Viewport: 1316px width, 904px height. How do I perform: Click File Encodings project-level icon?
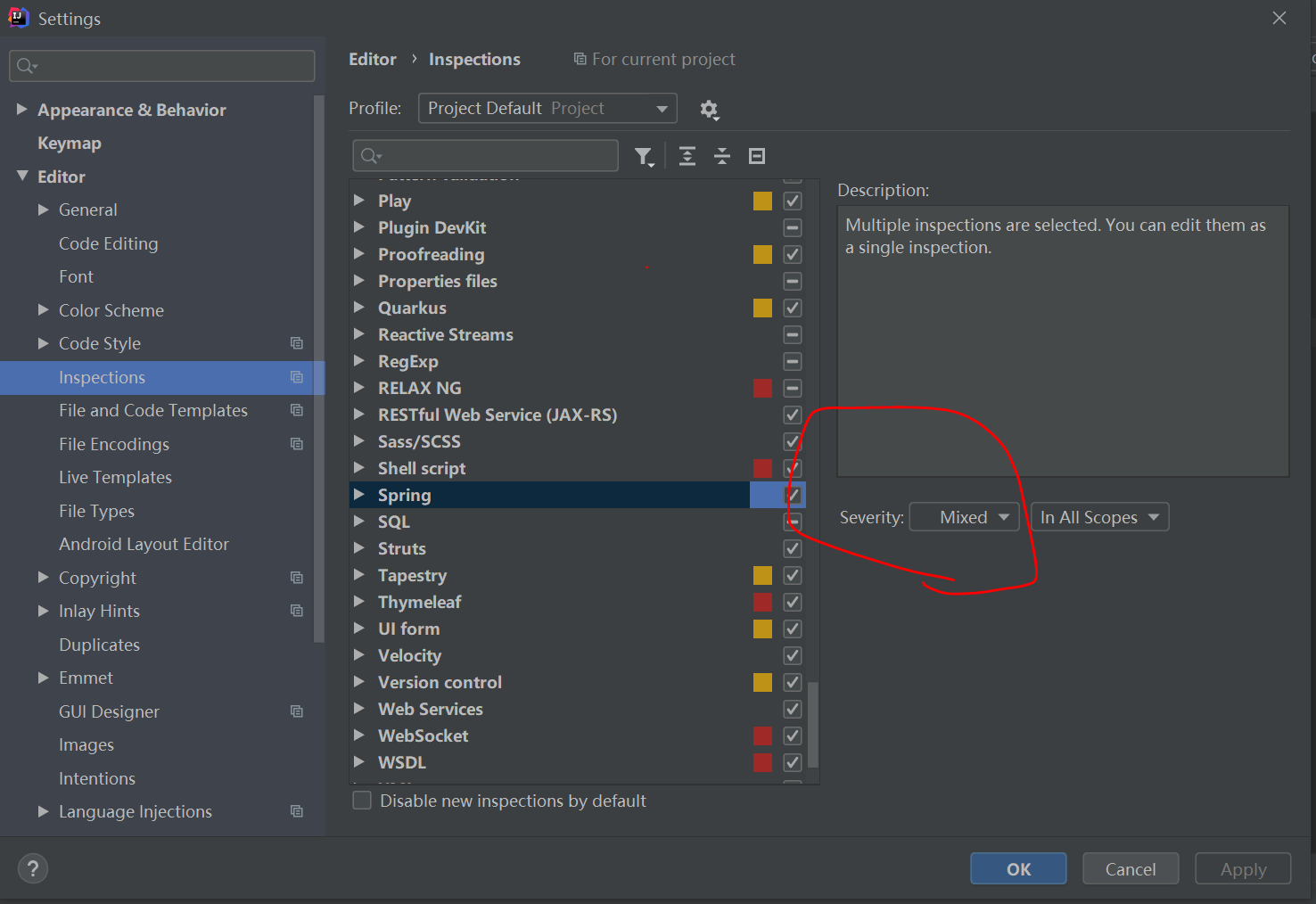point(297,444)
